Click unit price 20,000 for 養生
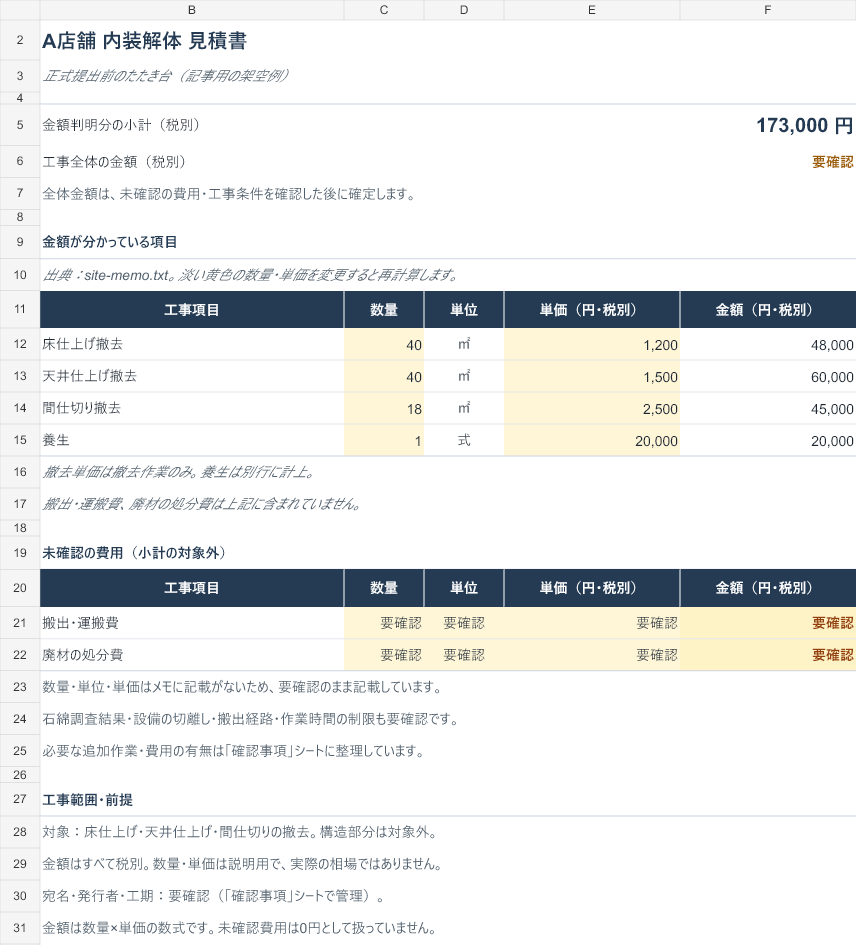The height and width of the screenshot is (945, 856). (x=591, y=441)
